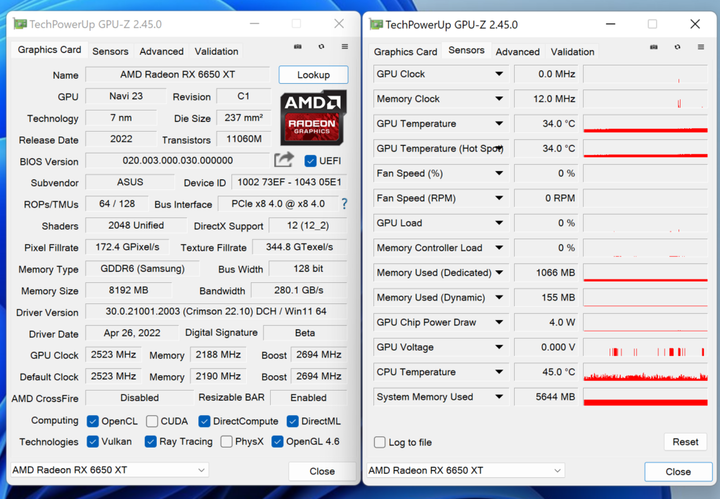720x499 pixels.
Task: Open GPU Load sensor dropdown arrow
Action: coord(499,223)
